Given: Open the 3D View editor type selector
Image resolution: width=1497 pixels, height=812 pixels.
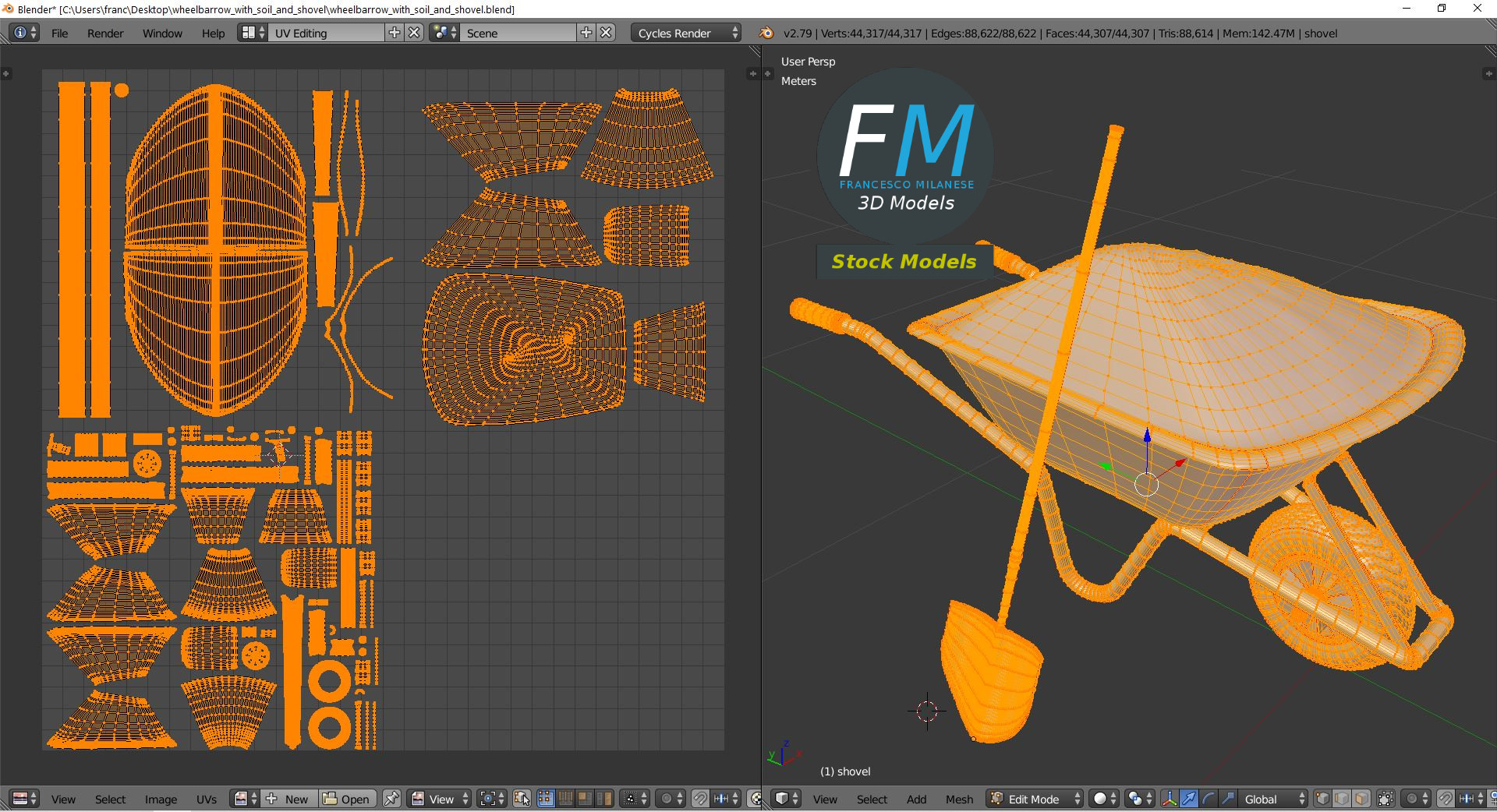Looking at the screenshot, I should click(x=786, y=799).
